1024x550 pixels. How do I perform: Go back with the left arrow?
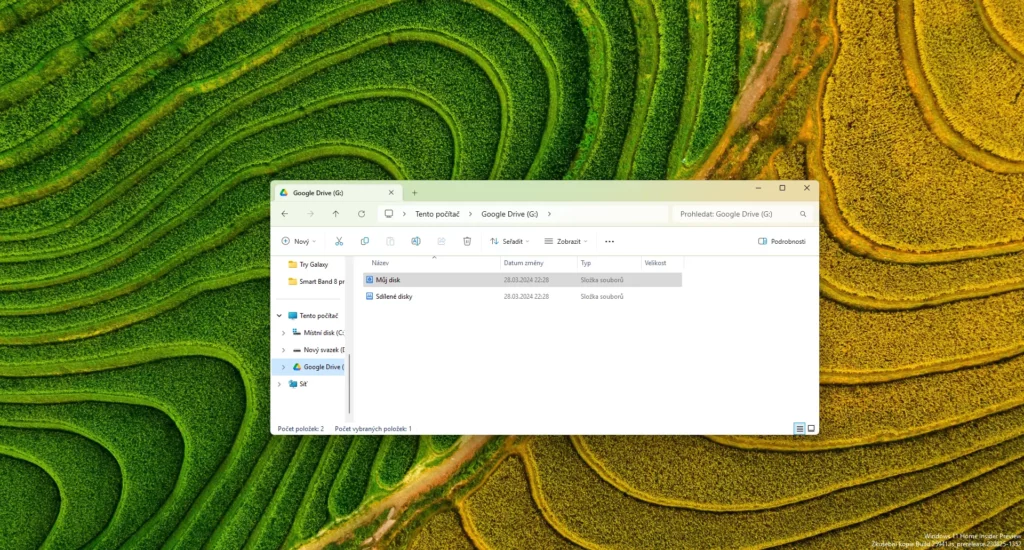285,214
